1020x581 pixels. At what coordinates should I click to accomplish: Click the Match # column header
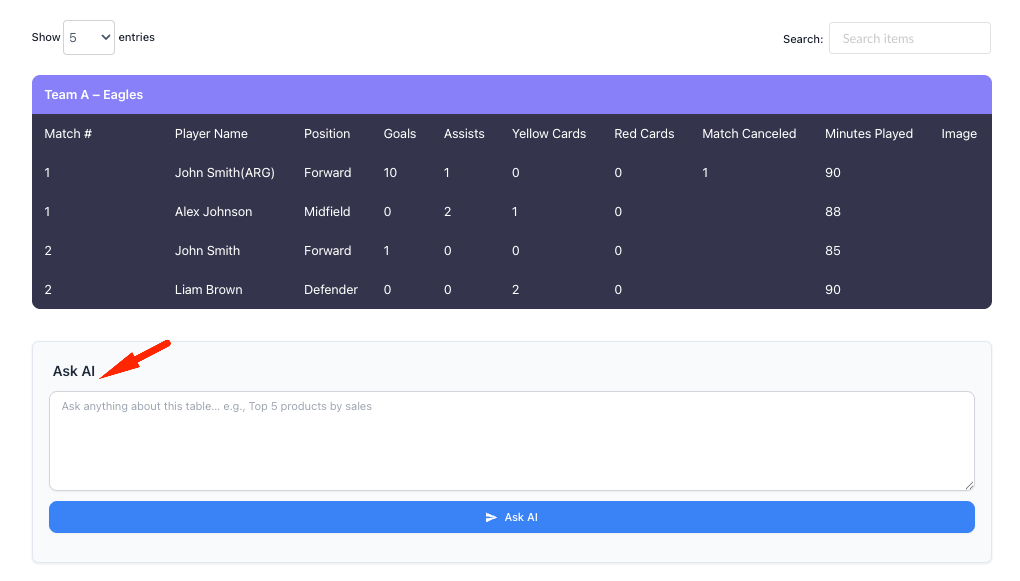68,134
